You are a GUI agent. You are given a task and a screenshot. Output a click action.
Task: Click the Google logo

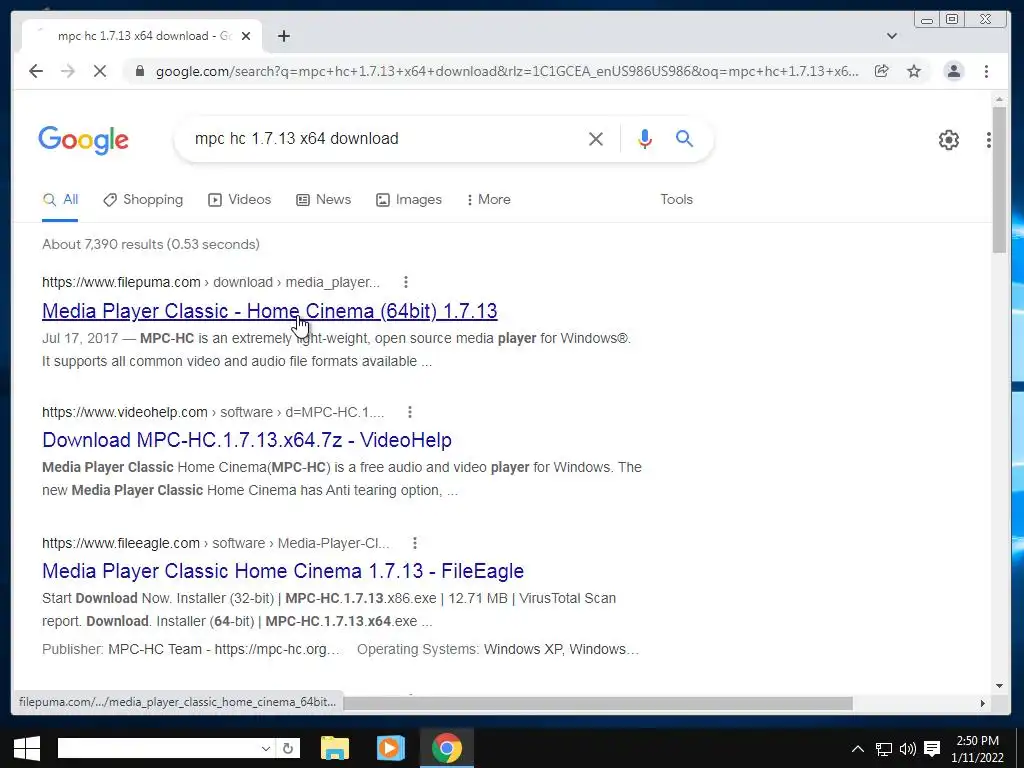pyautogui.click(x=84, y=140)
